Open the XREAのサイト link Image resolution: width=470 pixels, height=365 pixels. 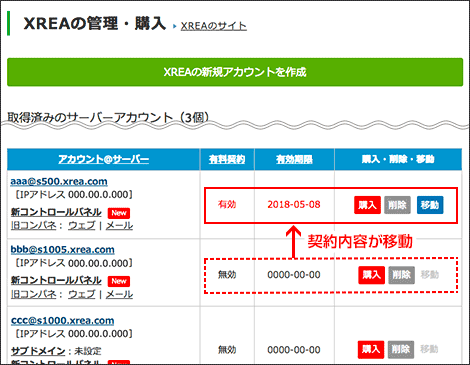[x=214, y=26]
